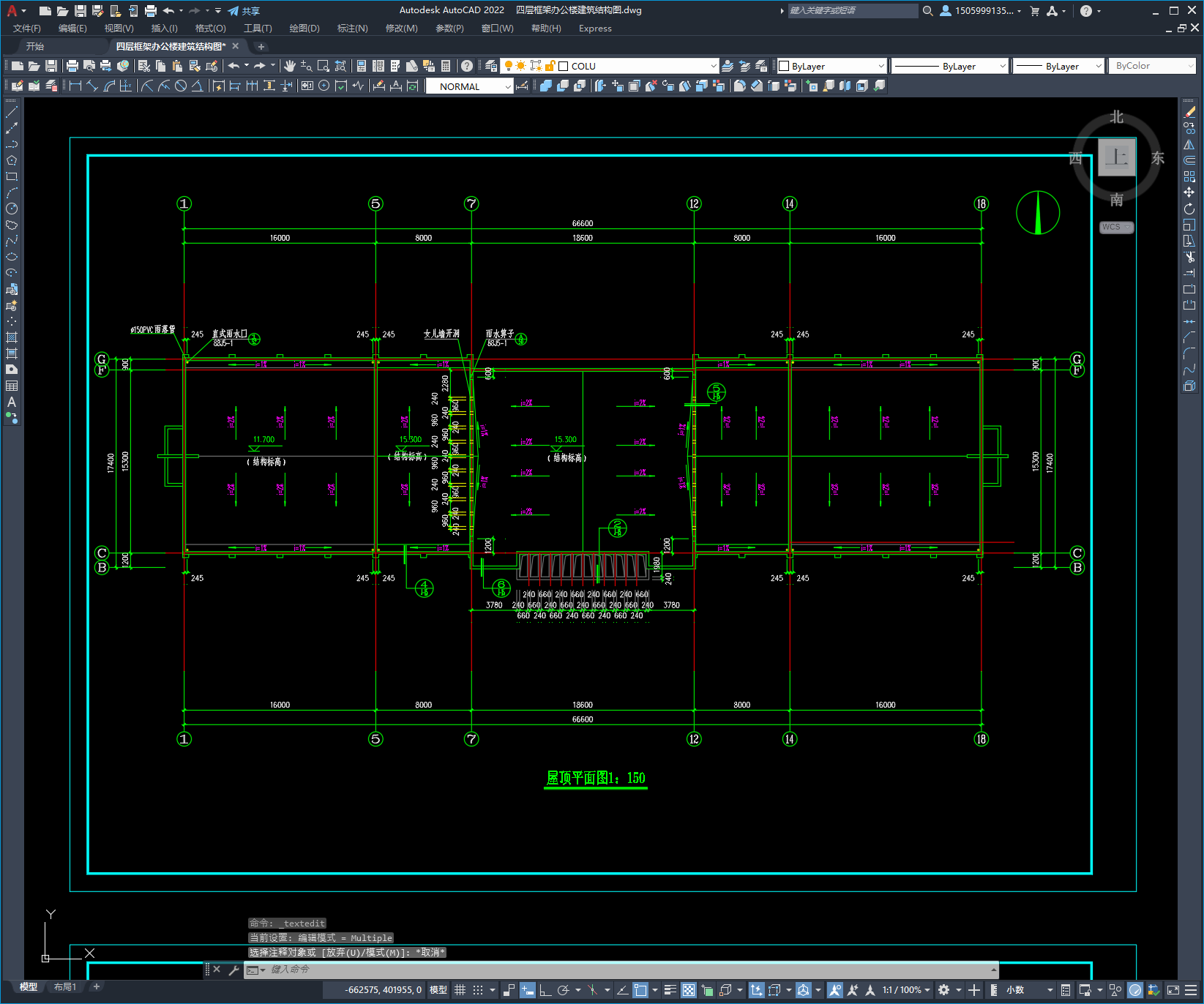The image size is (1204, 1004).
Task: Select the Circle draw tool
Action: [x=12, y=209]
